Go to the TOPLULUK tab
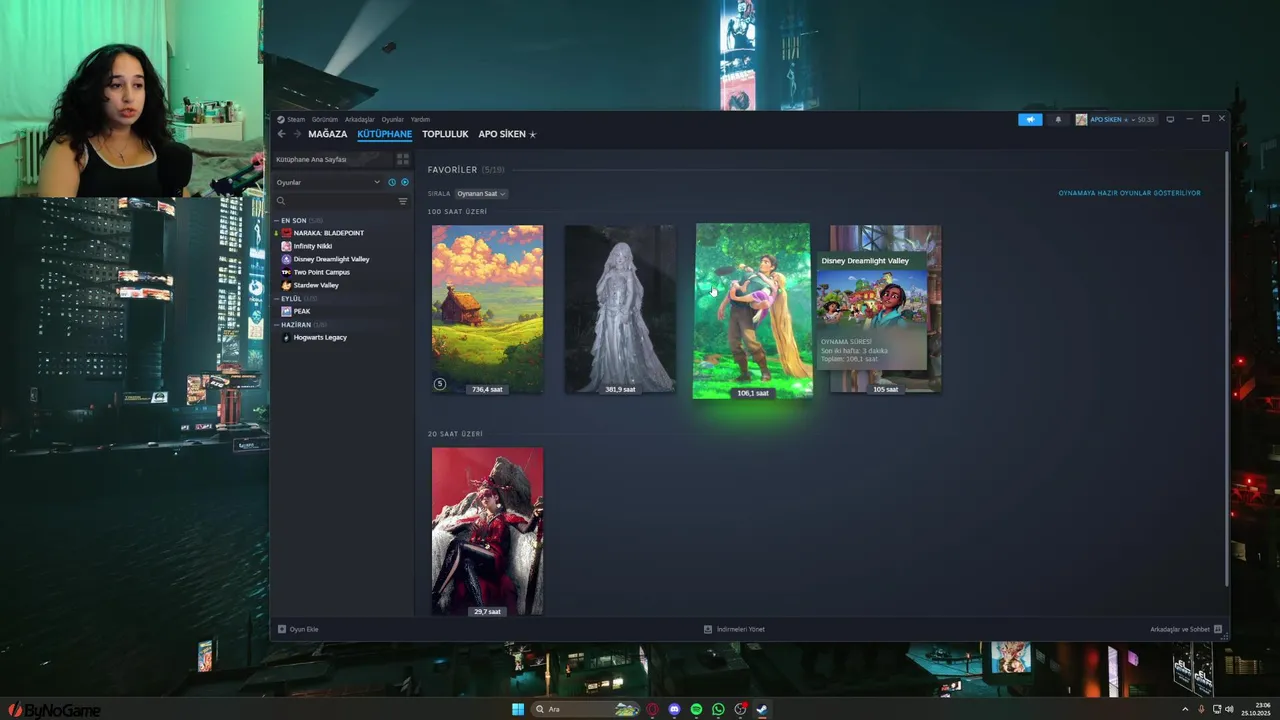 tap(445, 134)
